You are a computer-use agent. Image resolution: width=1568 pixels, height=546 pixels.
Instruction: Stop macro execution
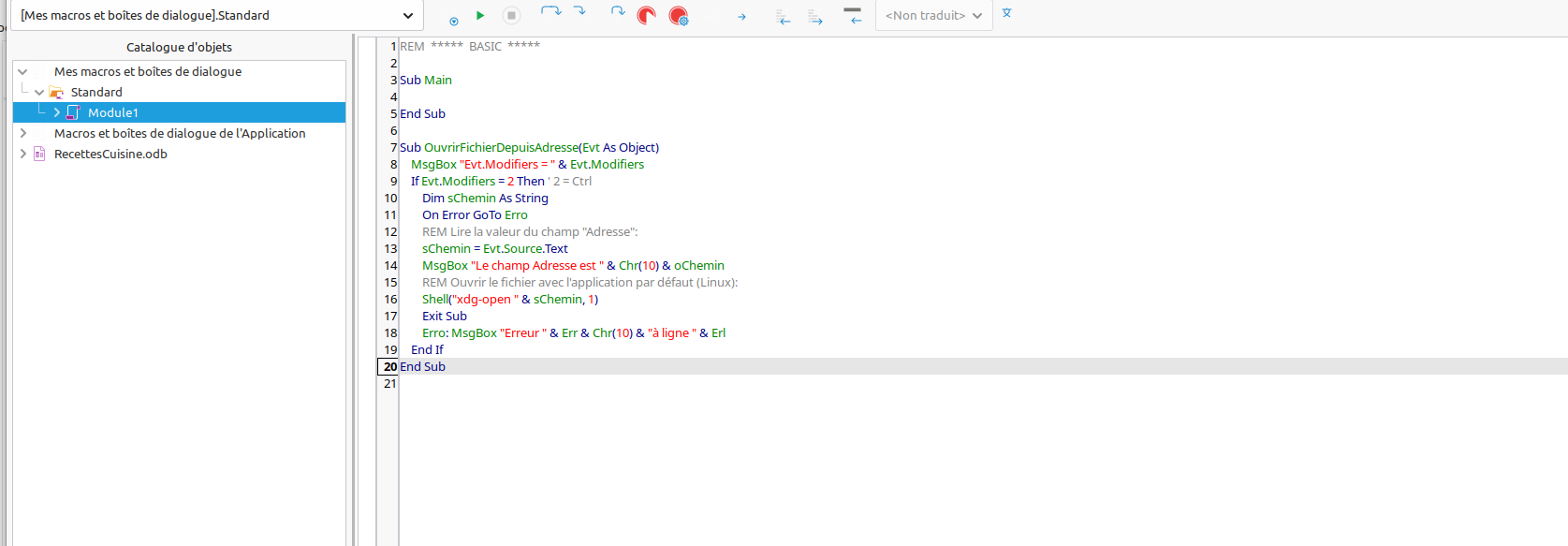click(x=511, y=15)
